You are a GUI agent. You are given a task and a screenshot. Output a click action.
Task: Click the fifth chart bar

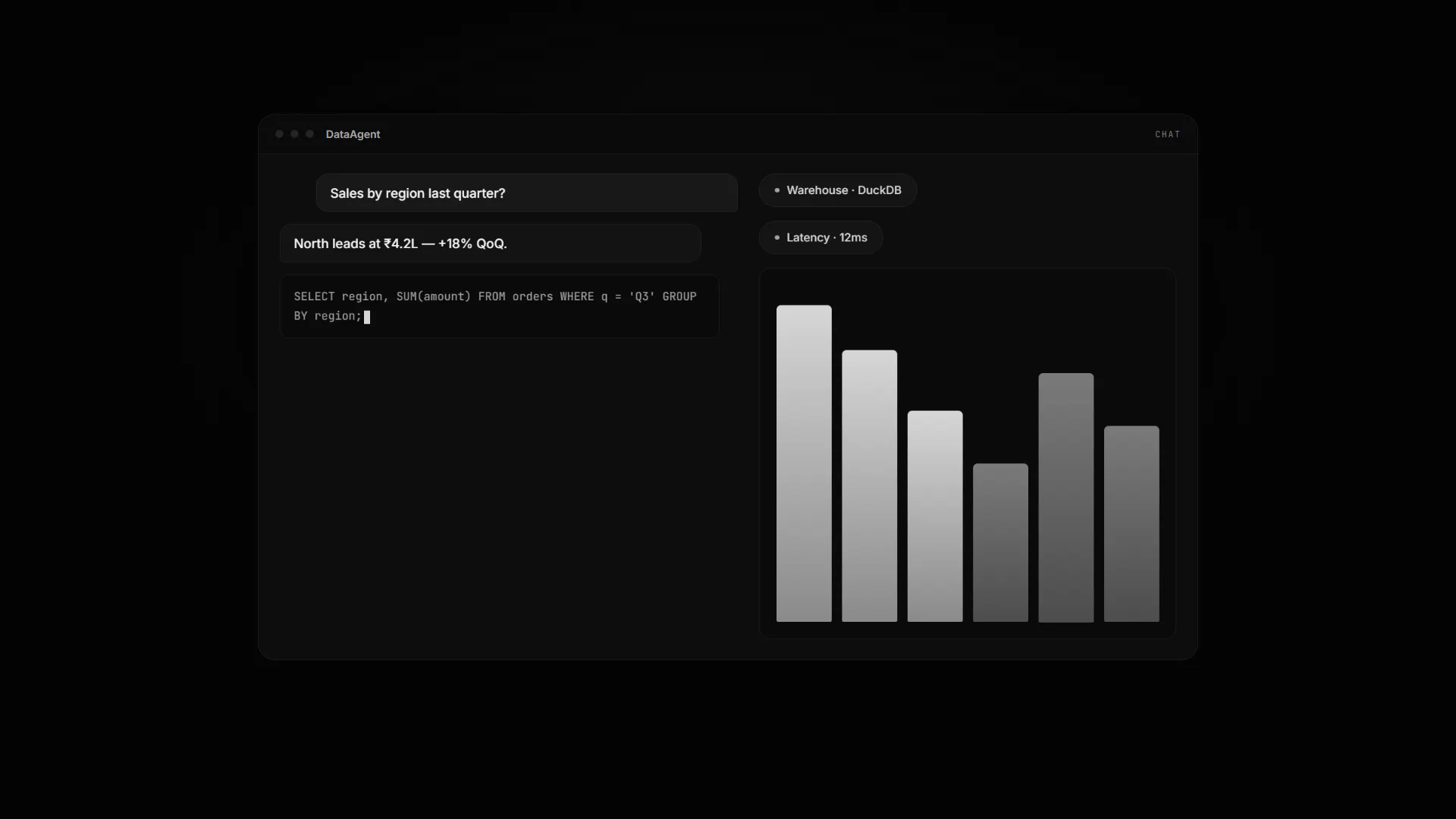1066,497
